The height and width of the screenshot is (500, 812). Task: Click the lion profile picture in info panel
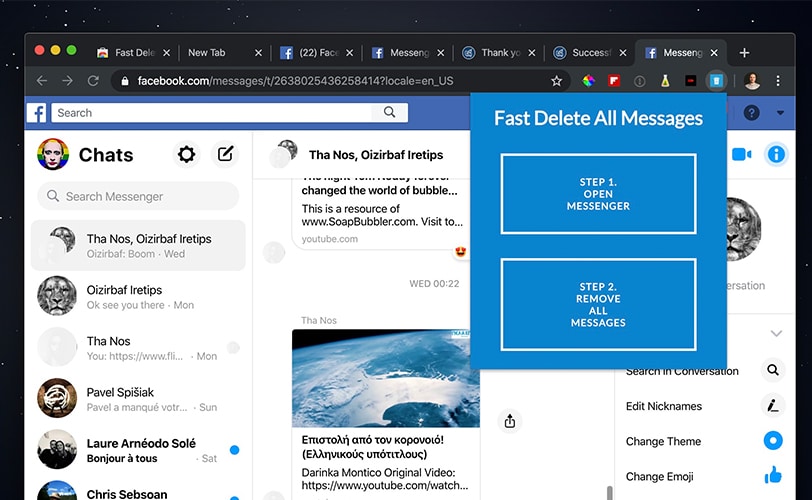click(743, 229)
